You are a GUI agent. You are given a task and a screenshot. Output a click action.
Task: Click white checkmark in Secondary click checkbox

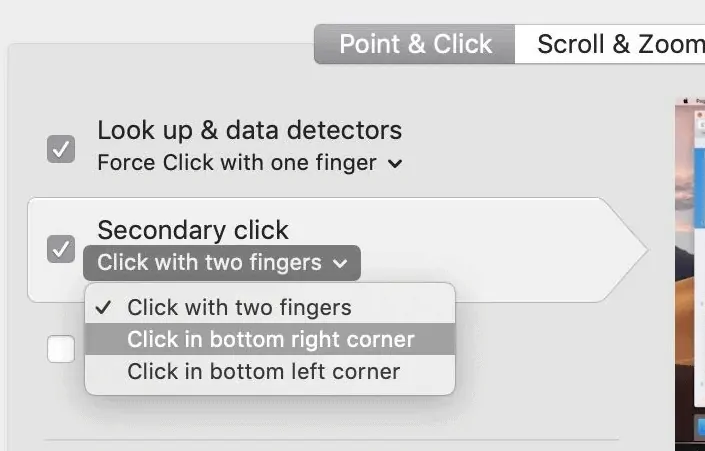click(61, 249)
